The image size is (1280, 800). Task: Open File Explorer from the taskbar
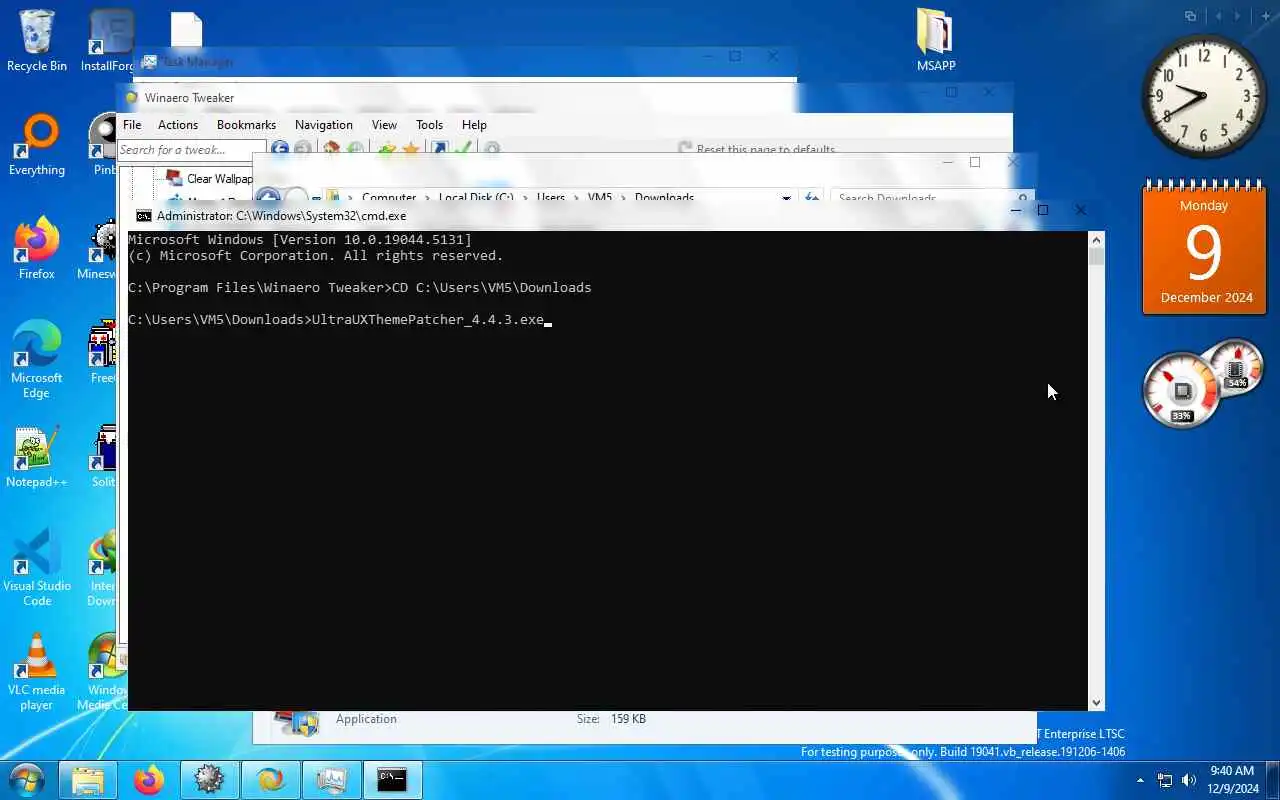(88, 780)
